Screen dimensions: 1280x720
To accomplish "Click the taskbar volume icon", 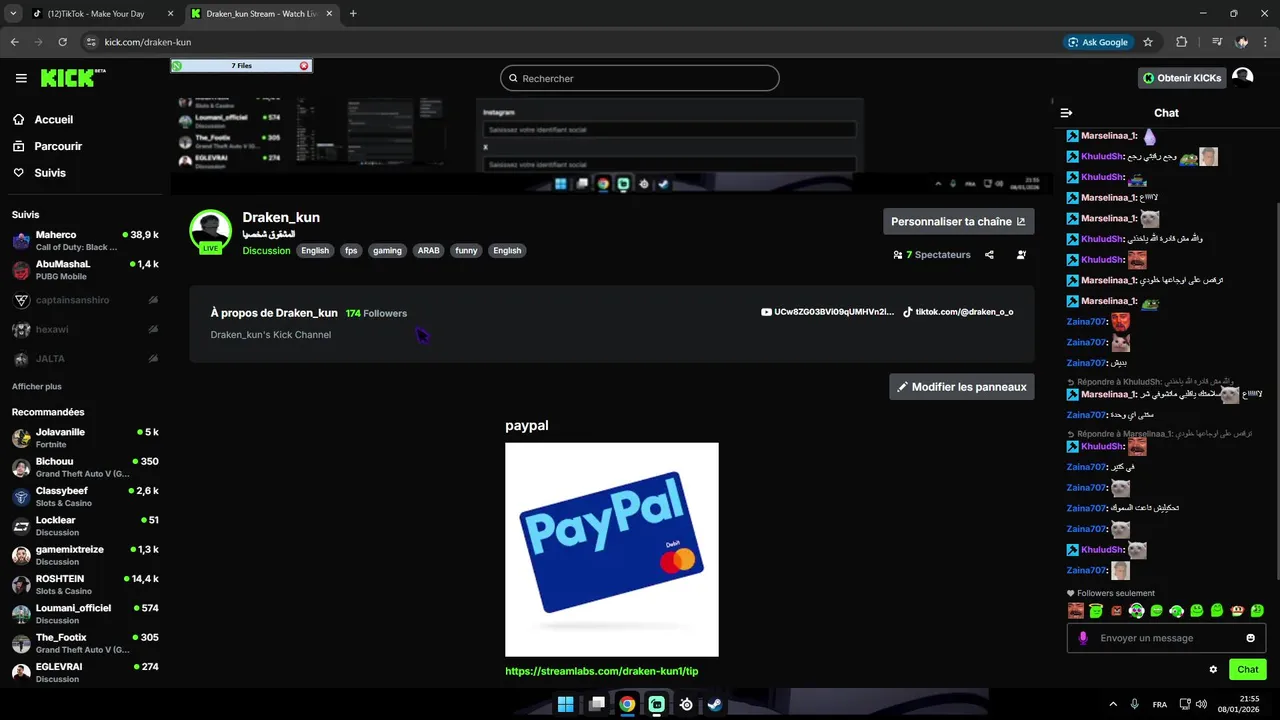I will (x=1201, y=704).
